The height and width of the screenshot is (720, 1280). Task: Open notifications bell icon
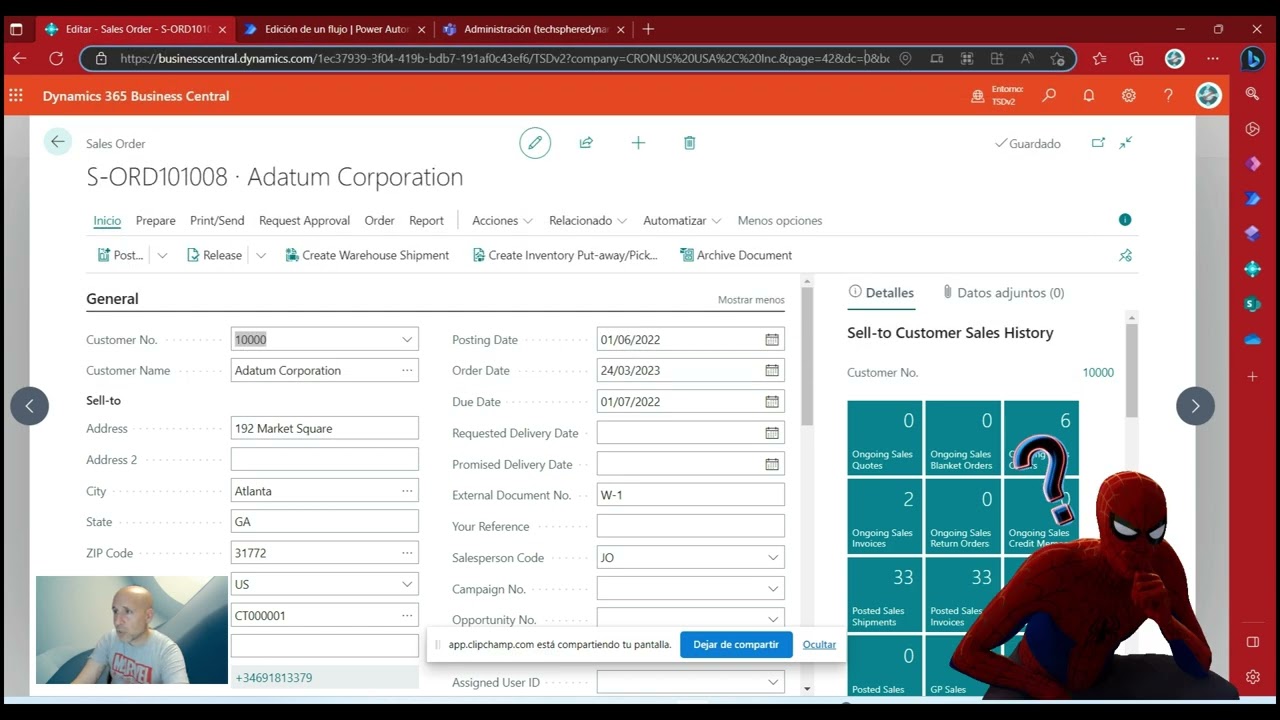point(1089,96)
